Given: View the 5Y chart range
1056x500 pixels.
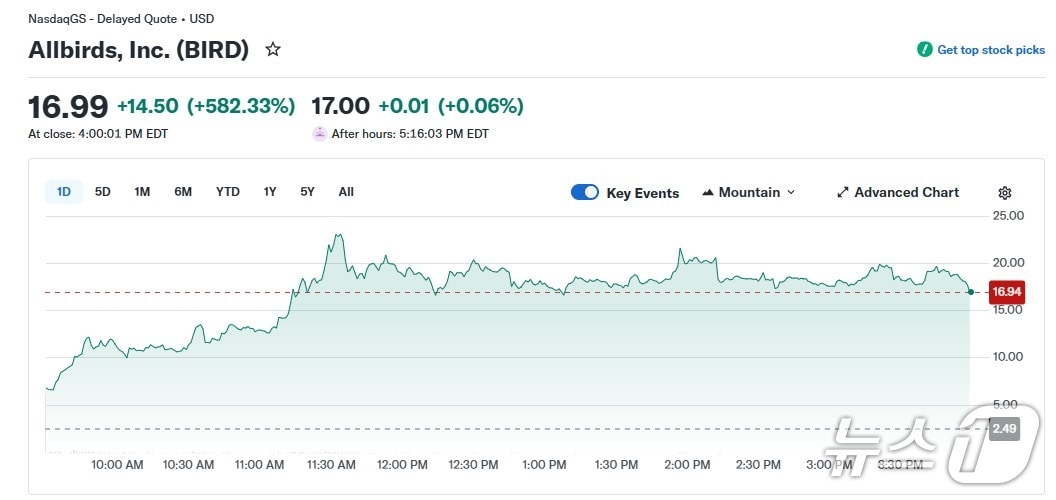Looking at the screenshot, I should [x=307, y=192].
